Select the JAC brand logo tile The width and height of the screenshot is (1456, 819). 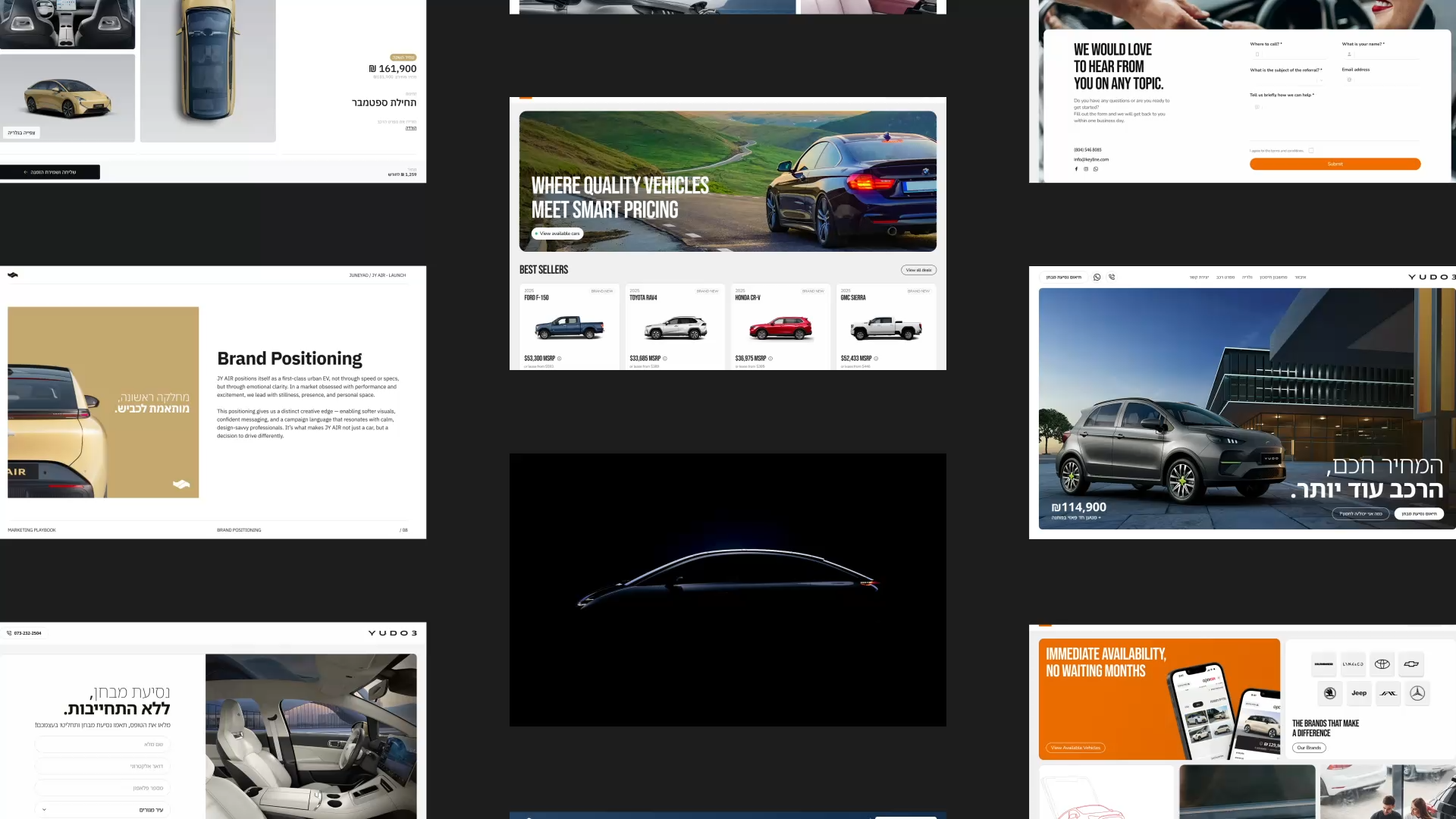[x=1389, y=693]
